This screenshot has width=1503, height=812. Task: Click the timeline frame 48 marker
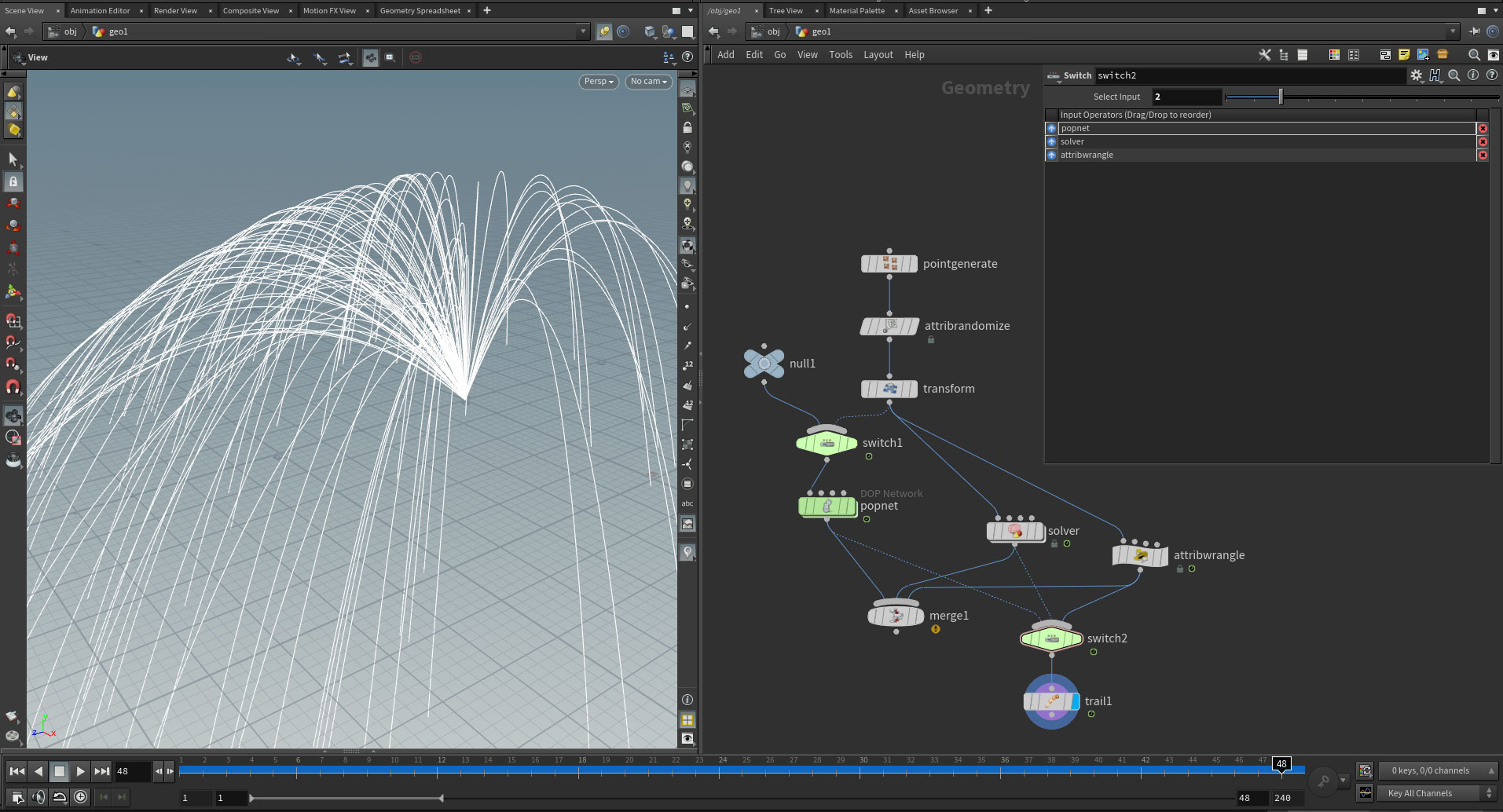click(1281, 764)
